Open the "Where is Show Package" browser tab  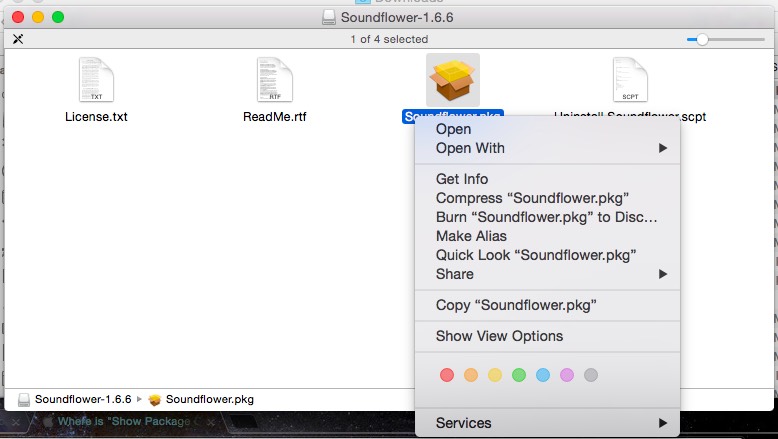click(x=124, y=422)
